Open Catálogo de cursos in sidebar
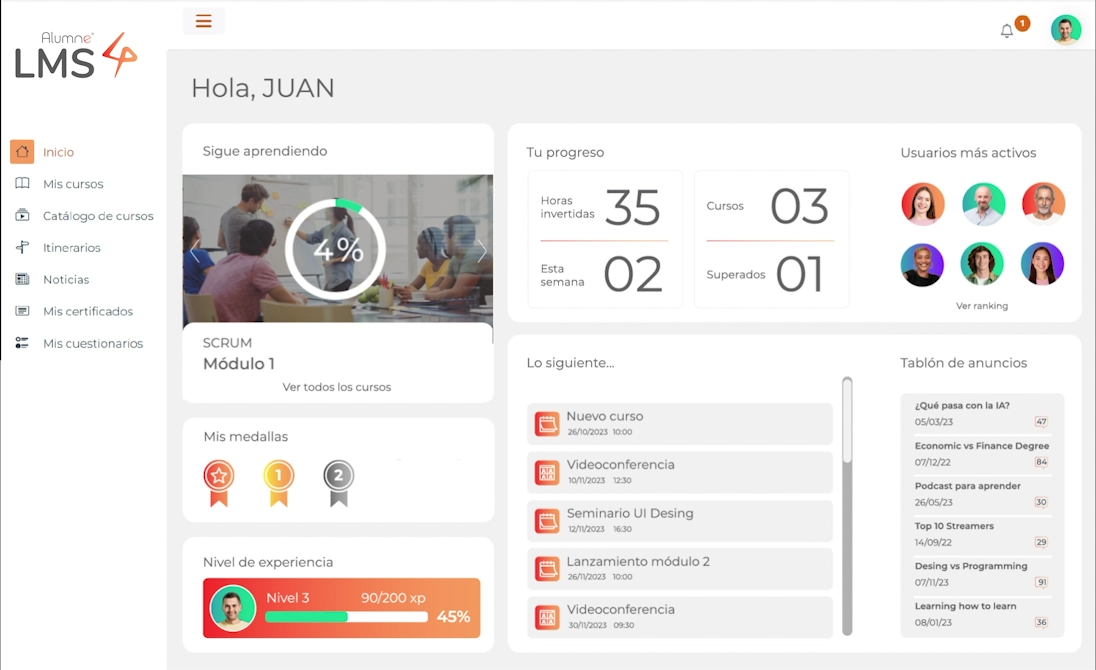 [x=98, y=216]
